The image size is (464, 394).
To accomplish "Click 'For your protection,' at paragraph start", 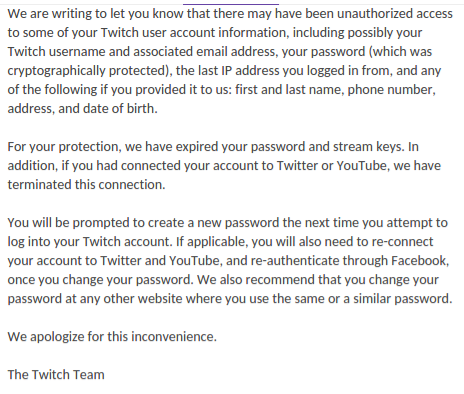I will (x=64, y=147).
